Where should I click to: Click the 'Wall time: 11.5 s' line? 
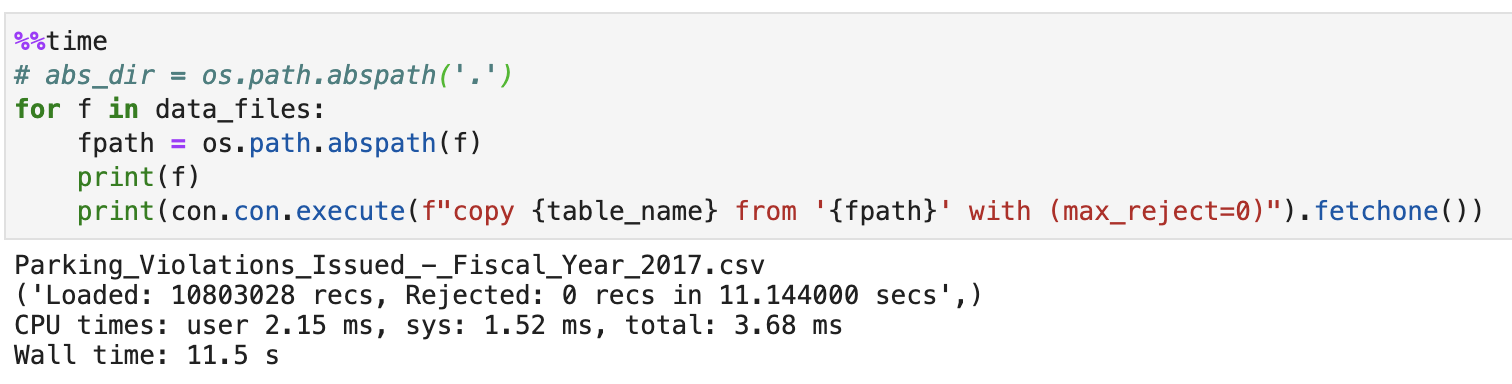point(146,355)
